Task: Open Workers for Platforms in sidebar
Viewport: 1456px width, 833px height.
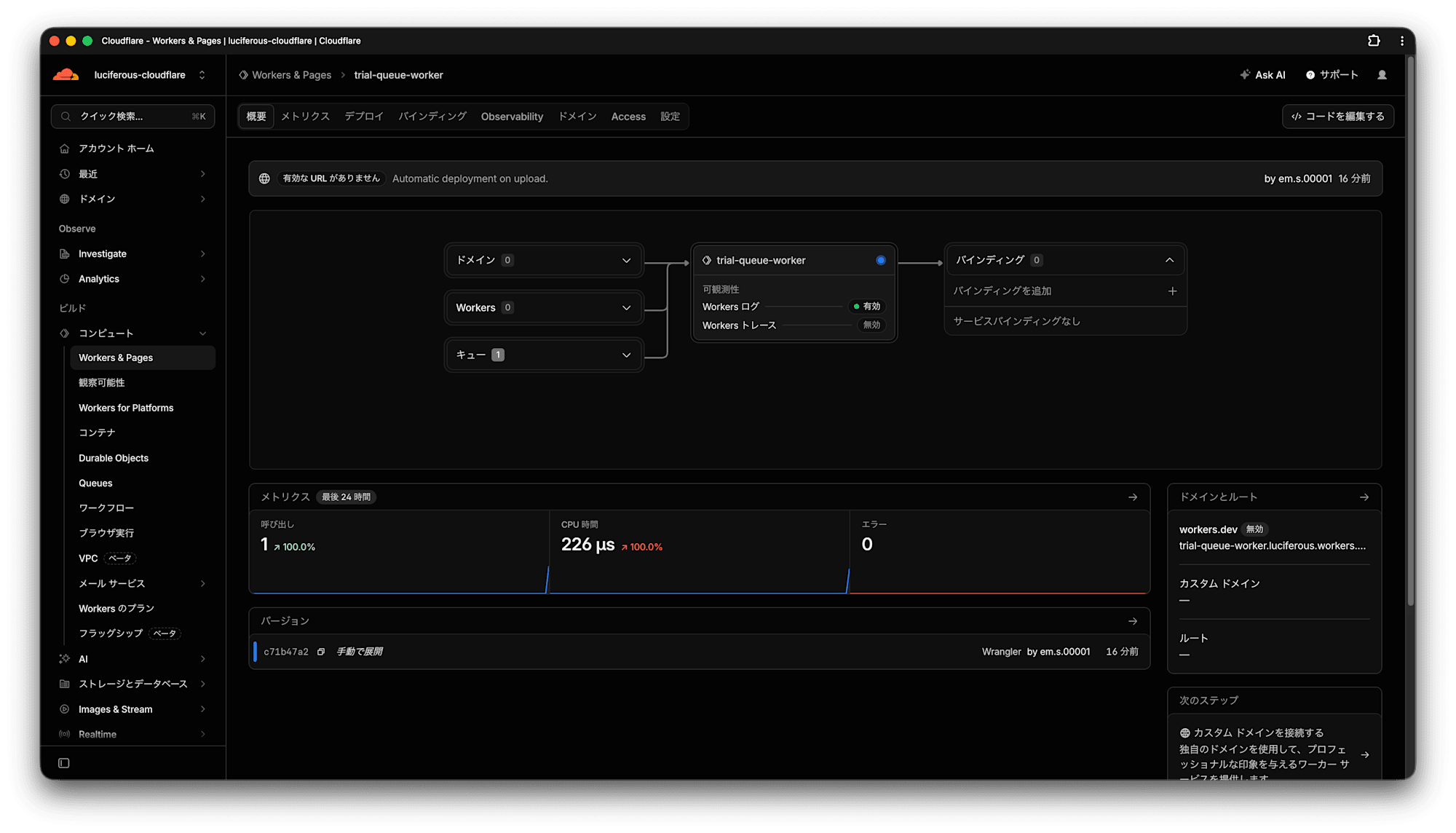Action: click(x=126, y=408)
